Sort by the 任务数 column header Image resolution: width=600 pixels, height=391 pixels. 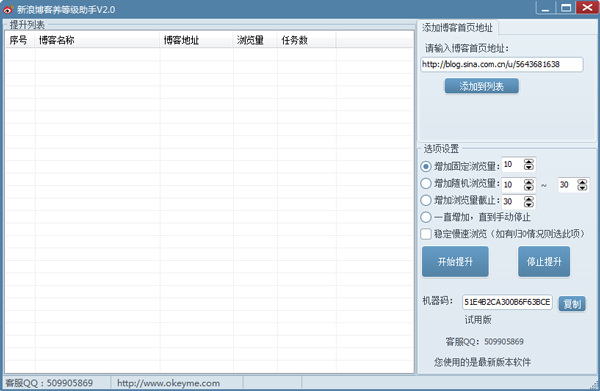pos(307,40)
